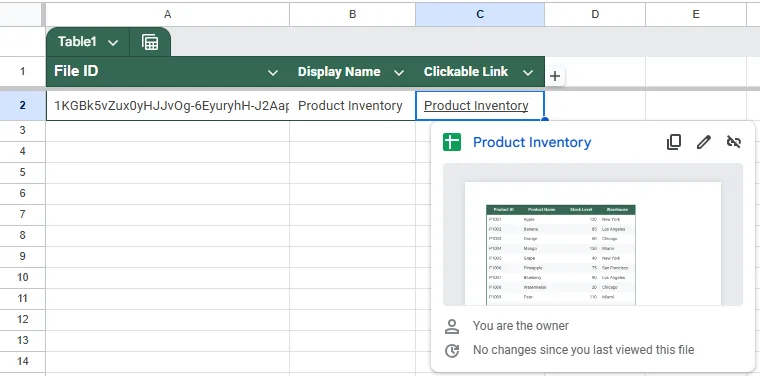Select the column D header
760x376 pixels.
click(x=595, y=15)
